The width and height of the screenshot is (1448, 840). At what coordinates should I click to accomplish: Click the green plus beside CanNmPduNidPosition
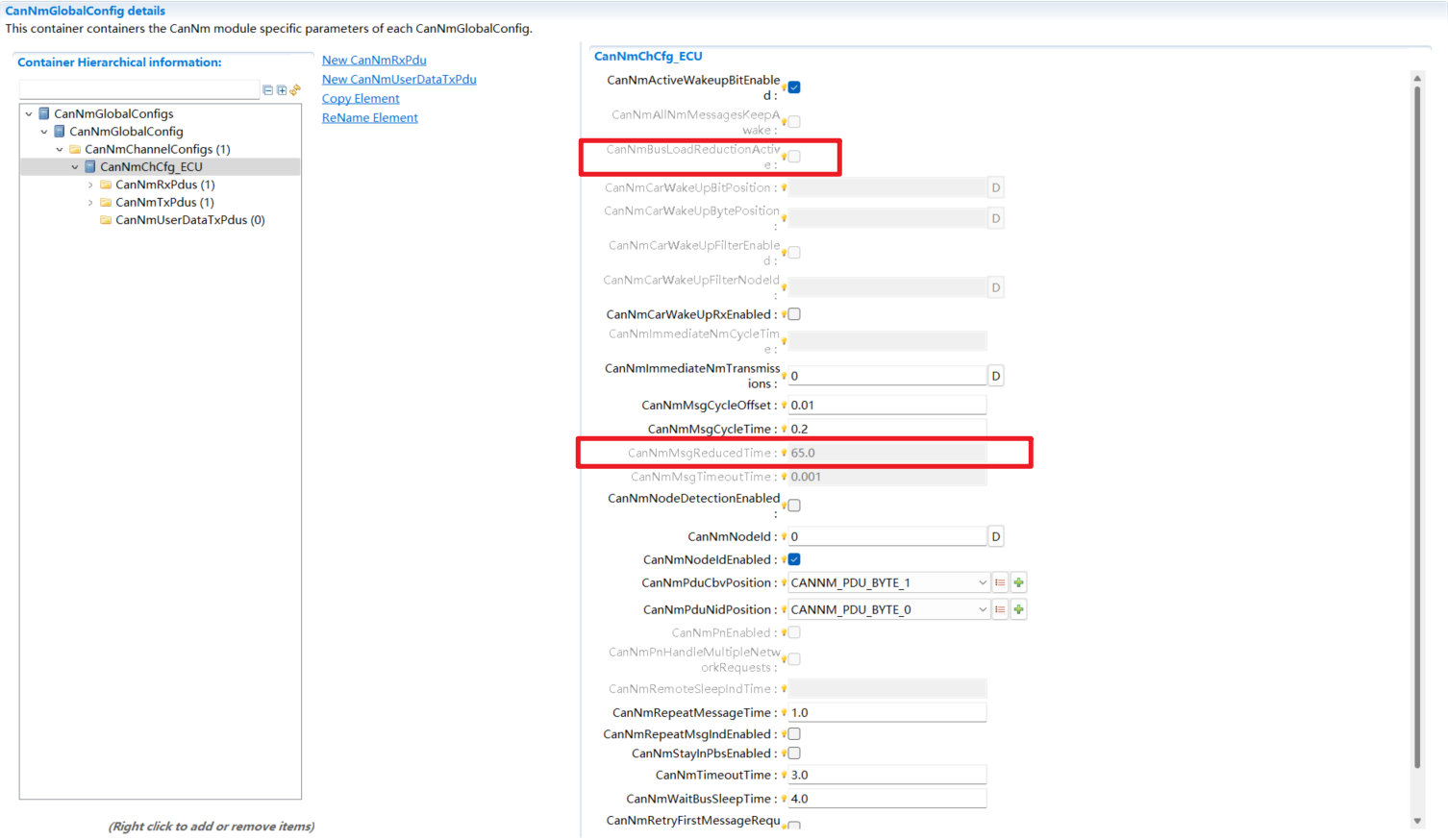pyautogui.click(x=1018, y=608)
